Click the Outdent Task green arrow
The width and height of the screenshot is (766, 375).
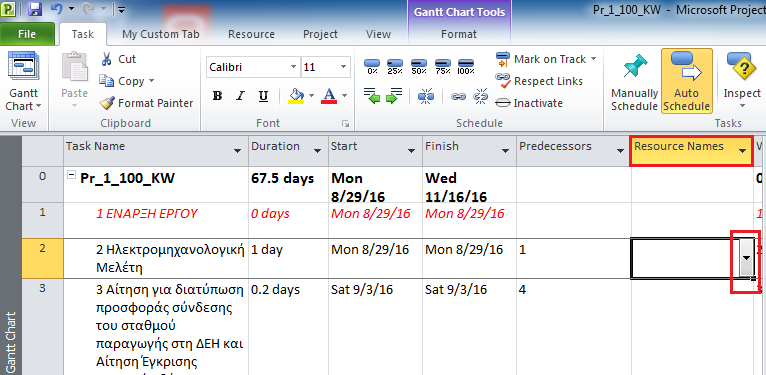click(372, 95)
